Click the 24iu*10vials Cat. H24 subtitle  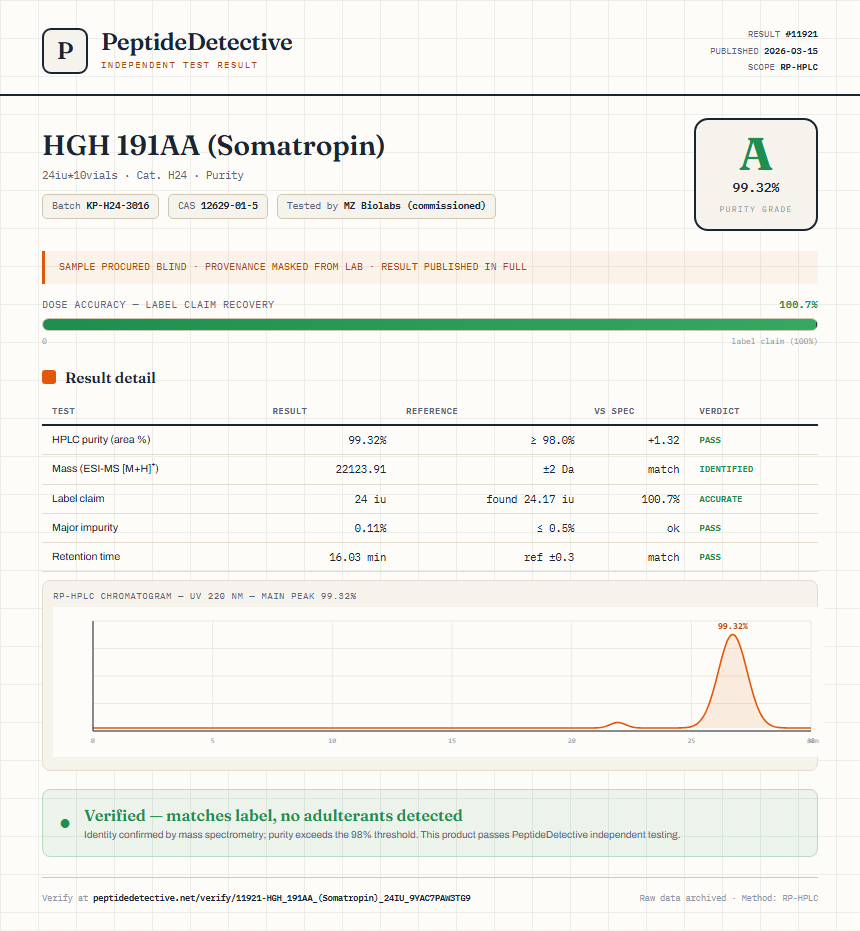[143, 175]
